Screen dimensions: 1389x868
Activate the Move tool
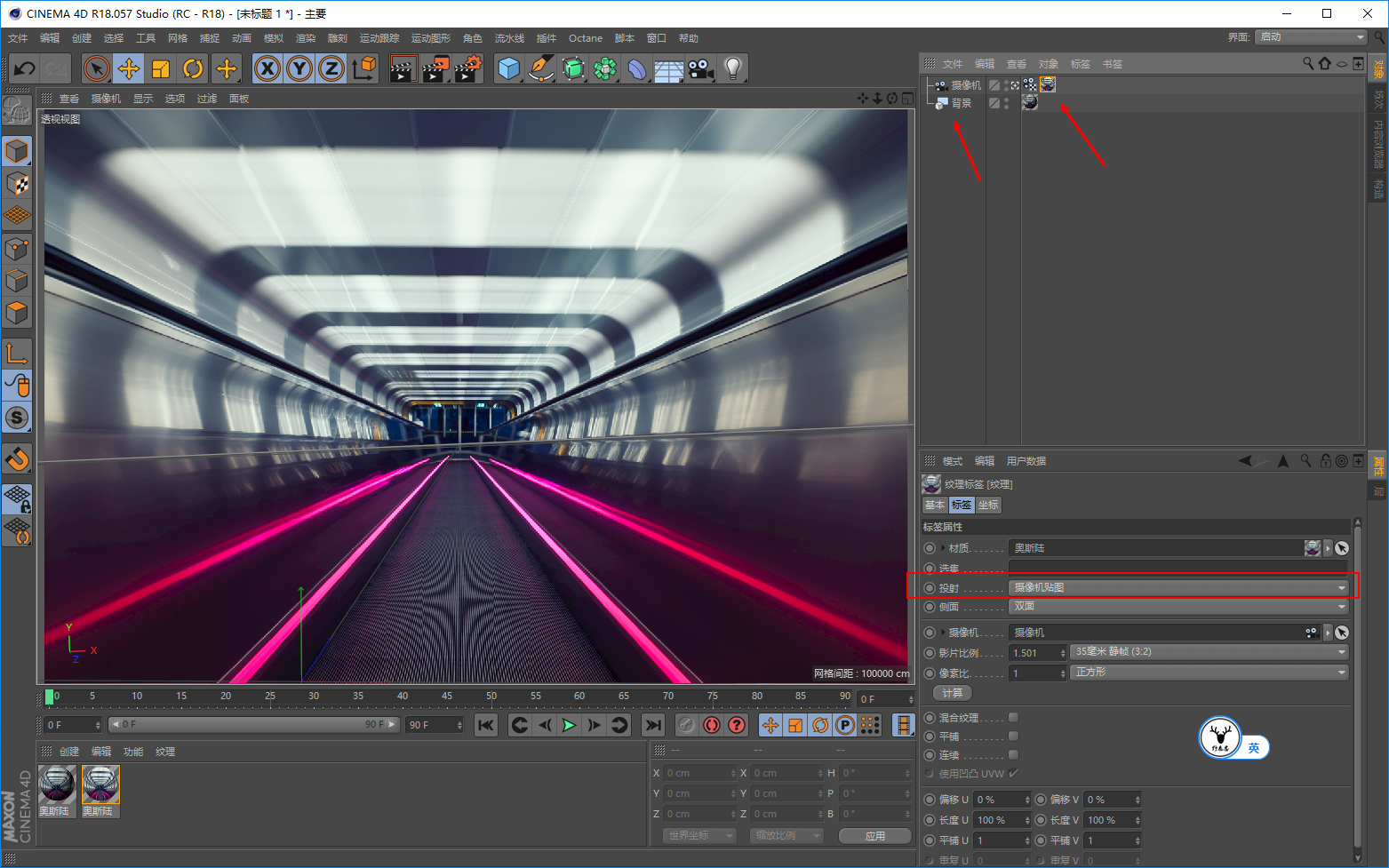click(129, 68)
